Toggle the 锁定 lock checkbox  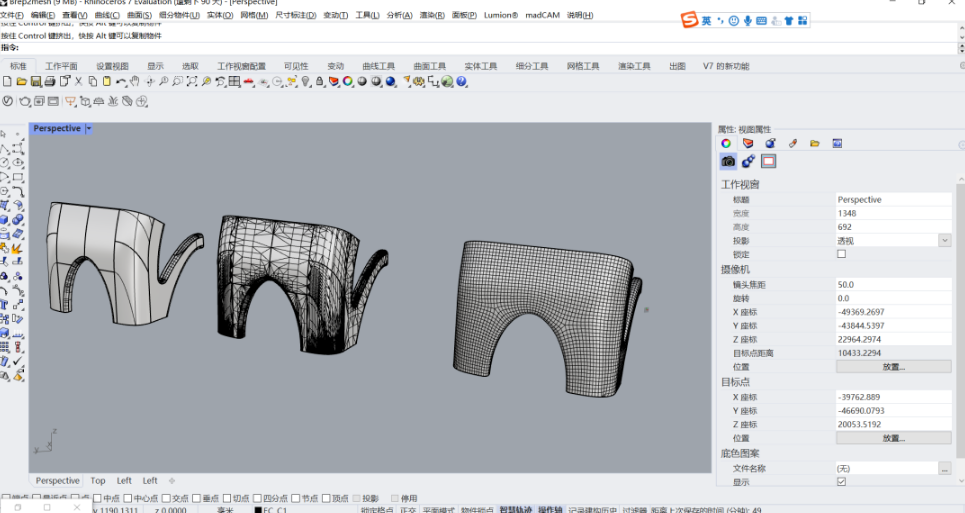pyautogui.click(x=841, y=254)
